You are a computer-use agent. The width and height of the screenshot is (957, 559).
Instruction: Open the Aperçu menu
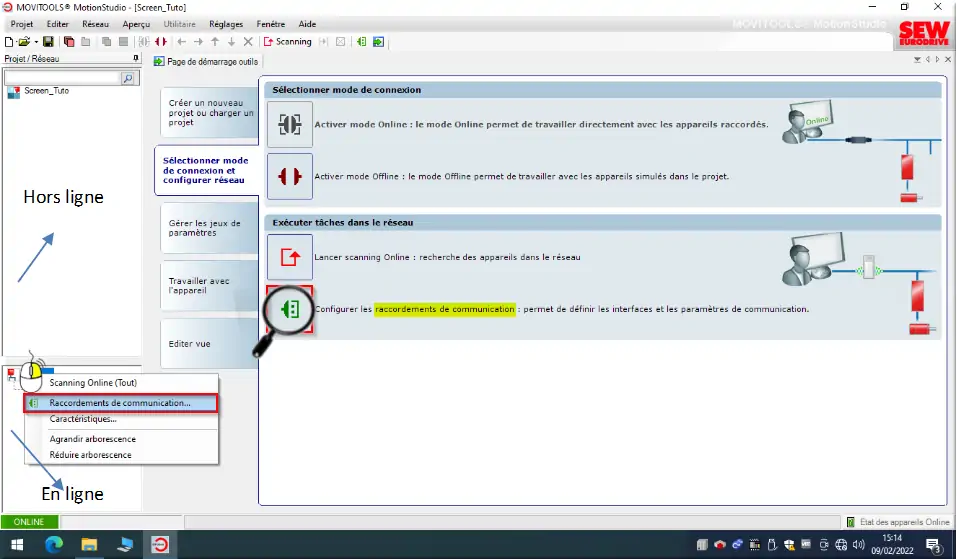pyautogui.click(x=136, y=24)
